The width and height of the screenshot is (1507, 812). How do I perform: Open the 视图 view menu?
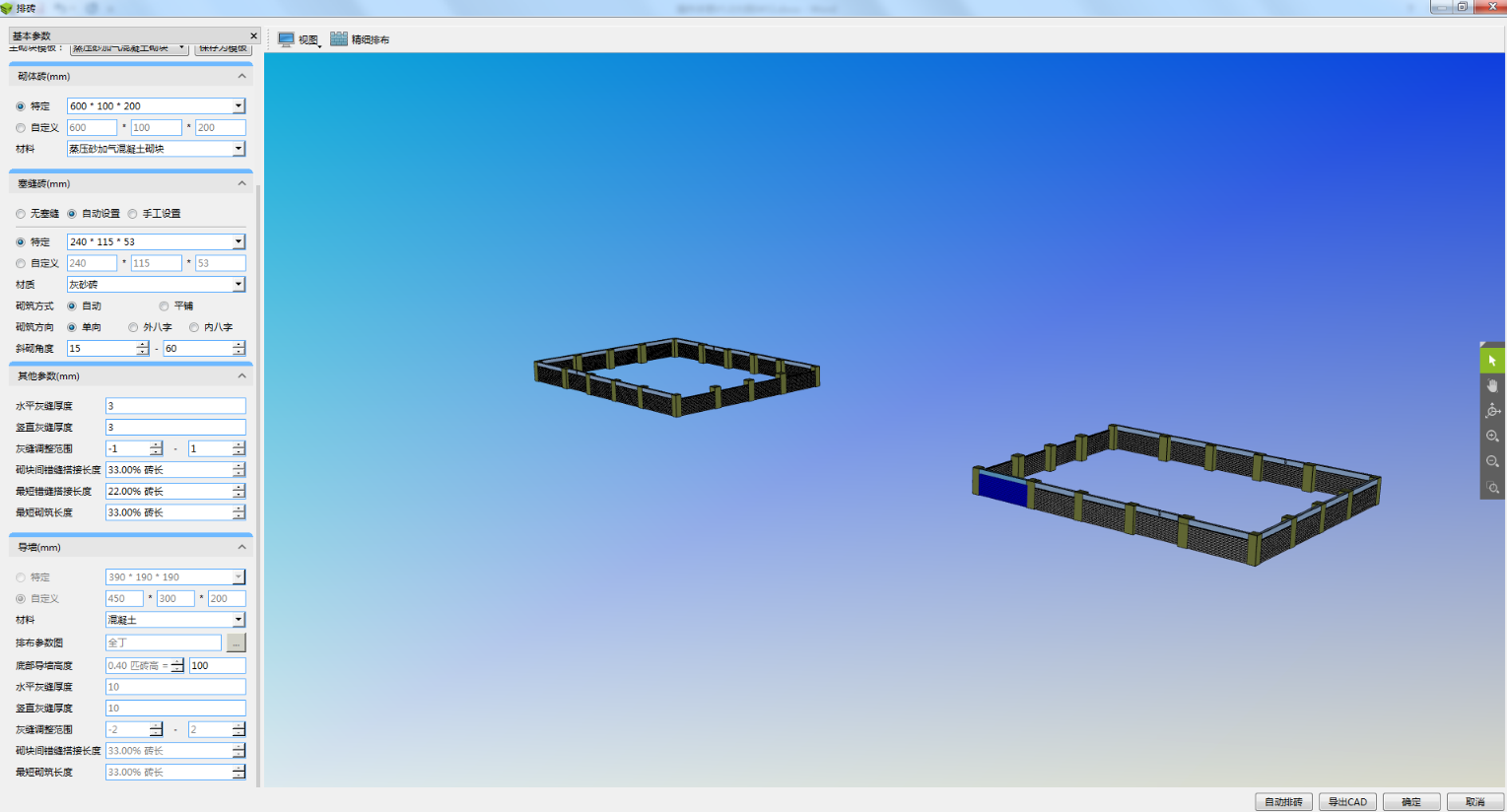click(x=299, y=39)
